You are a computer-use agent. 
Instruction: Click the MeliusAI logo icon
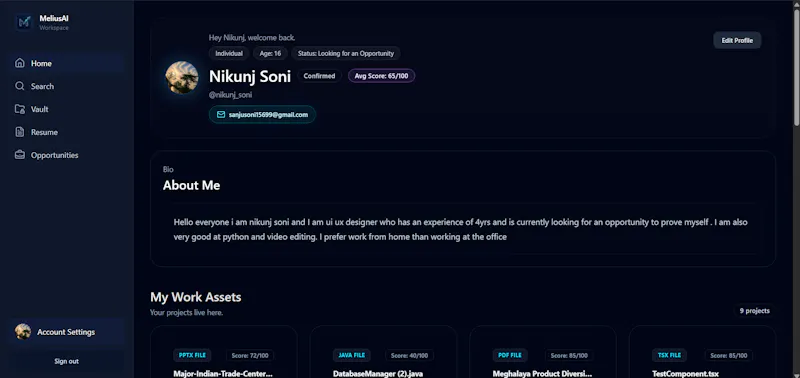(x=23, y=22)
